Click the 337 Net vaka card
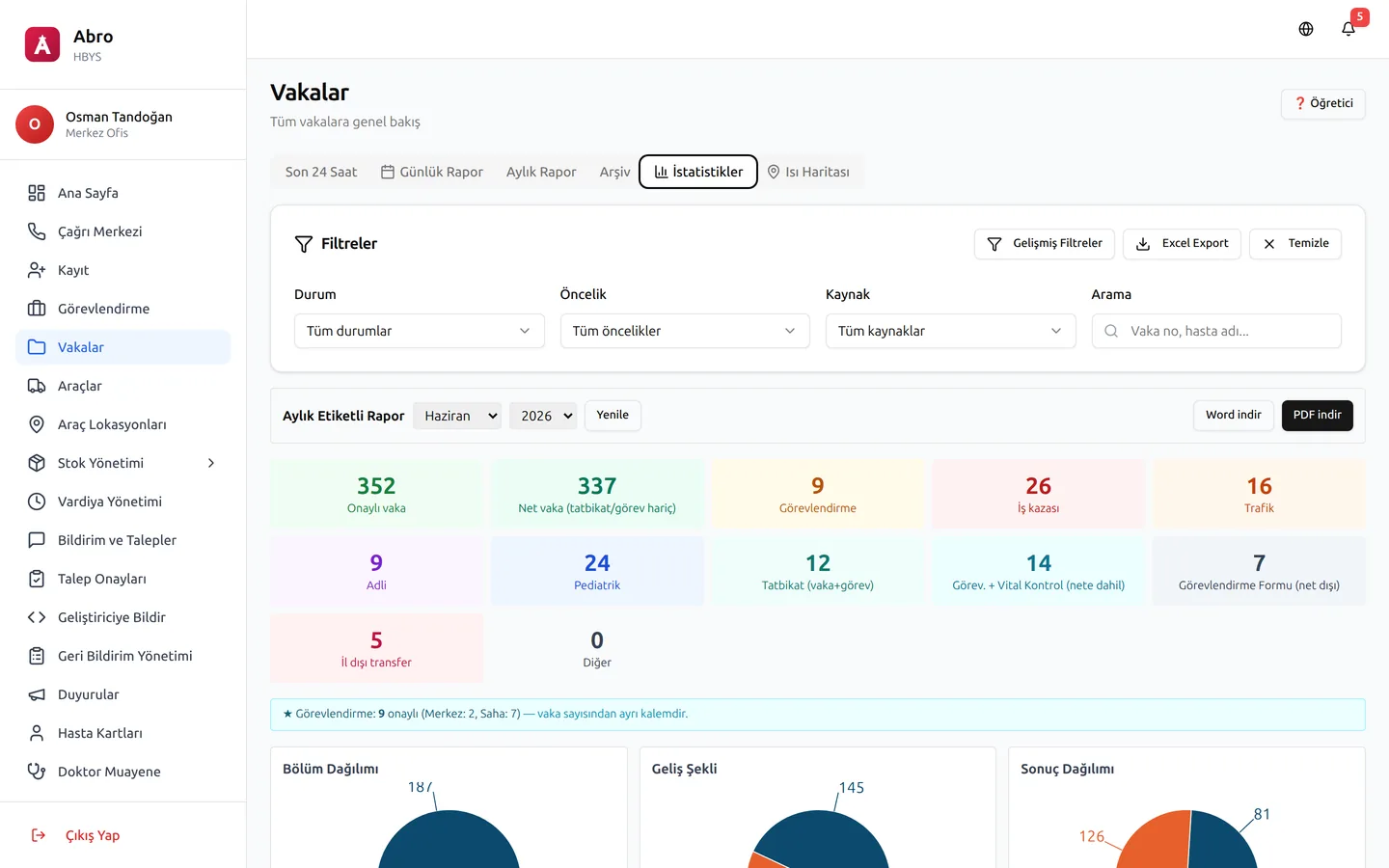 click(597, 494)
